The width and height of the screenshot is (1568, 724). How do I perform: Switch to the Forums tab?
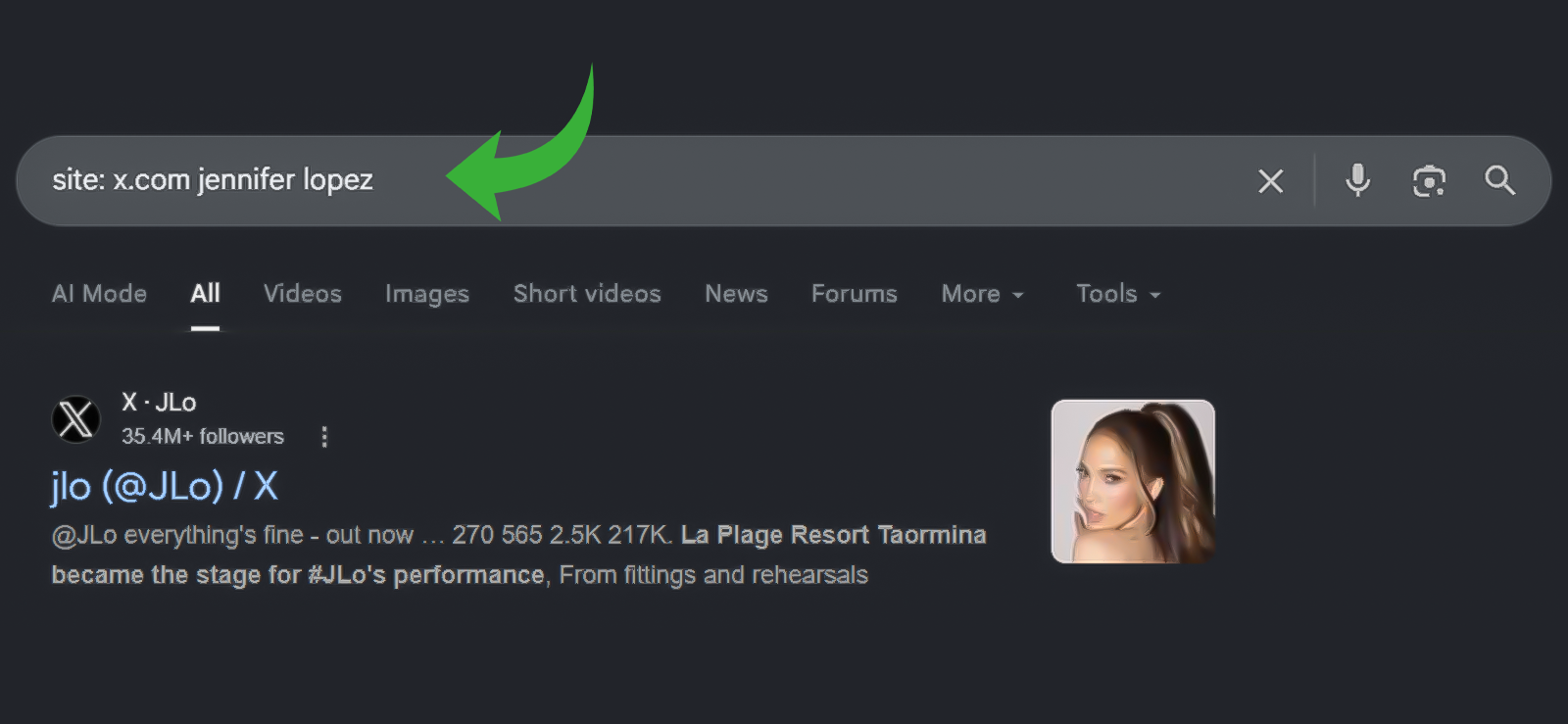click(855, 294)
